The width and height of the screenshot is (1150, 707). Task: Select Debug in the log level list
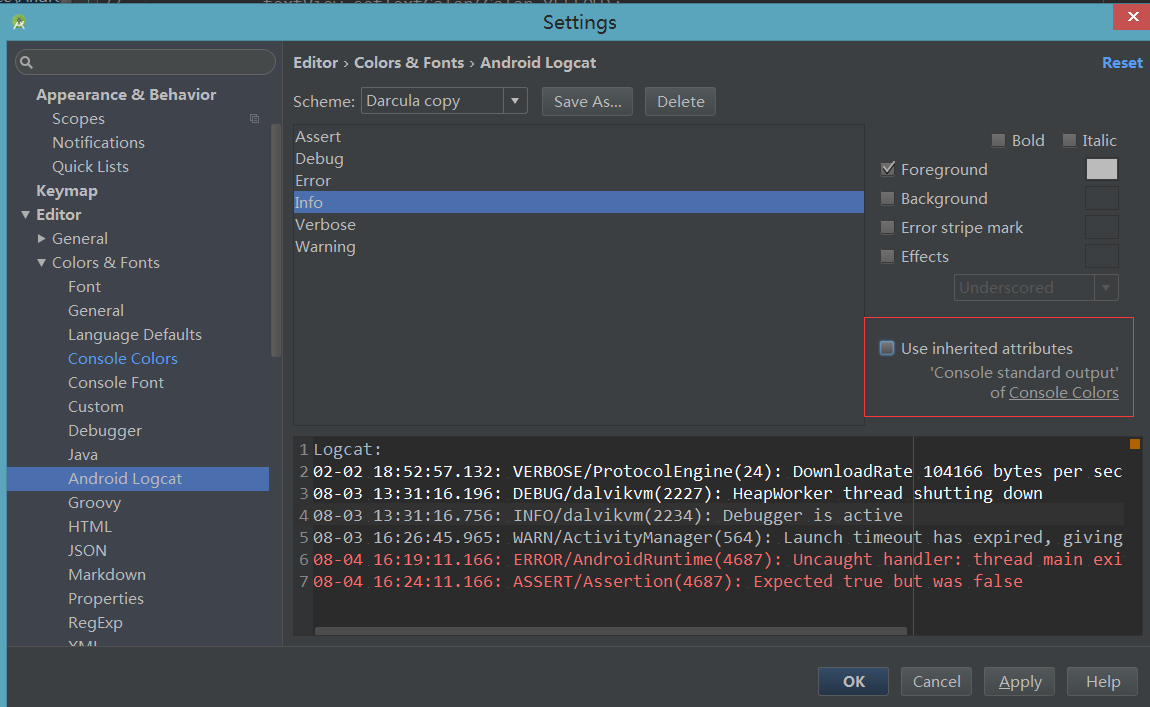[x=578, y=158]
